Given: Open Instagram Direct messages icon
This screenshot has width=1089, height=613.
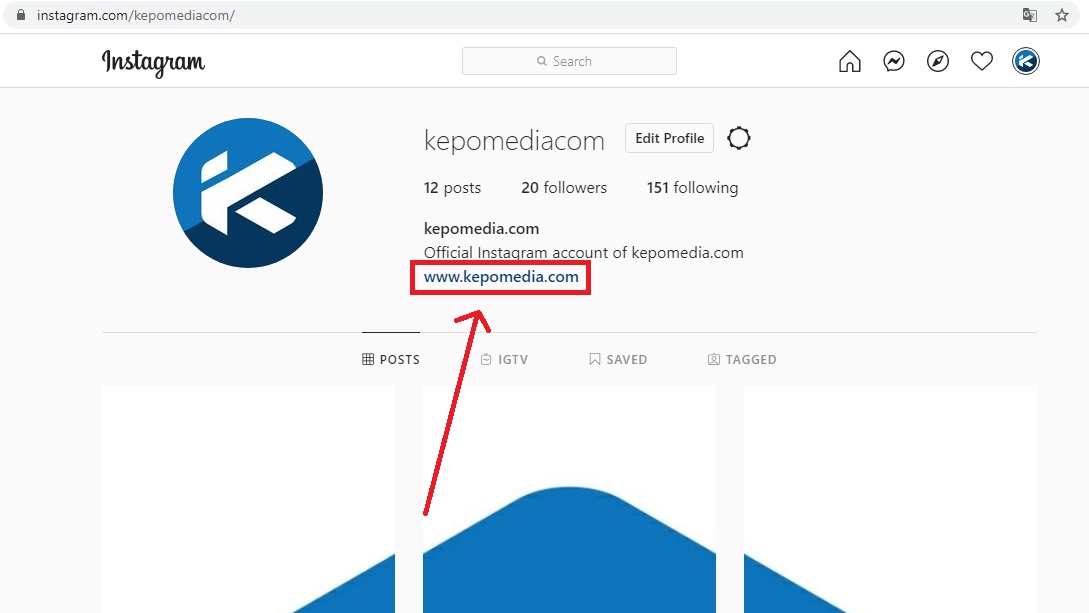Looking at the screenshot, I should (893, 61).
